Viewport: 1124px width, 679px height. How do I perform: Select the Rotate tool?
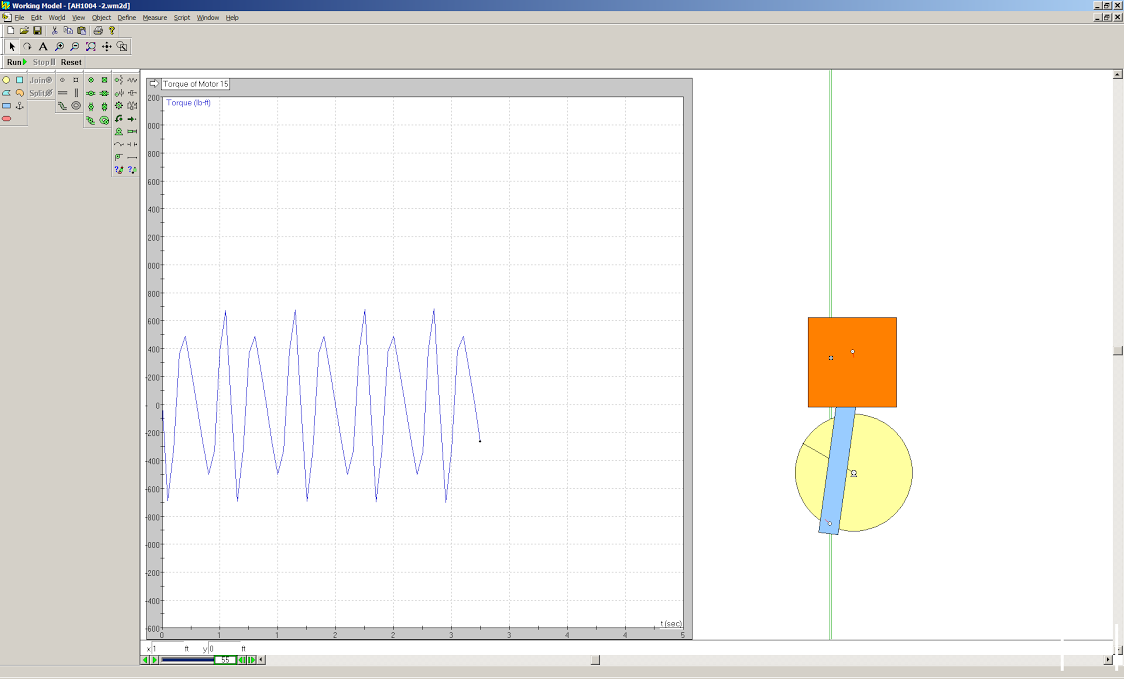click(x=27, y=47)
